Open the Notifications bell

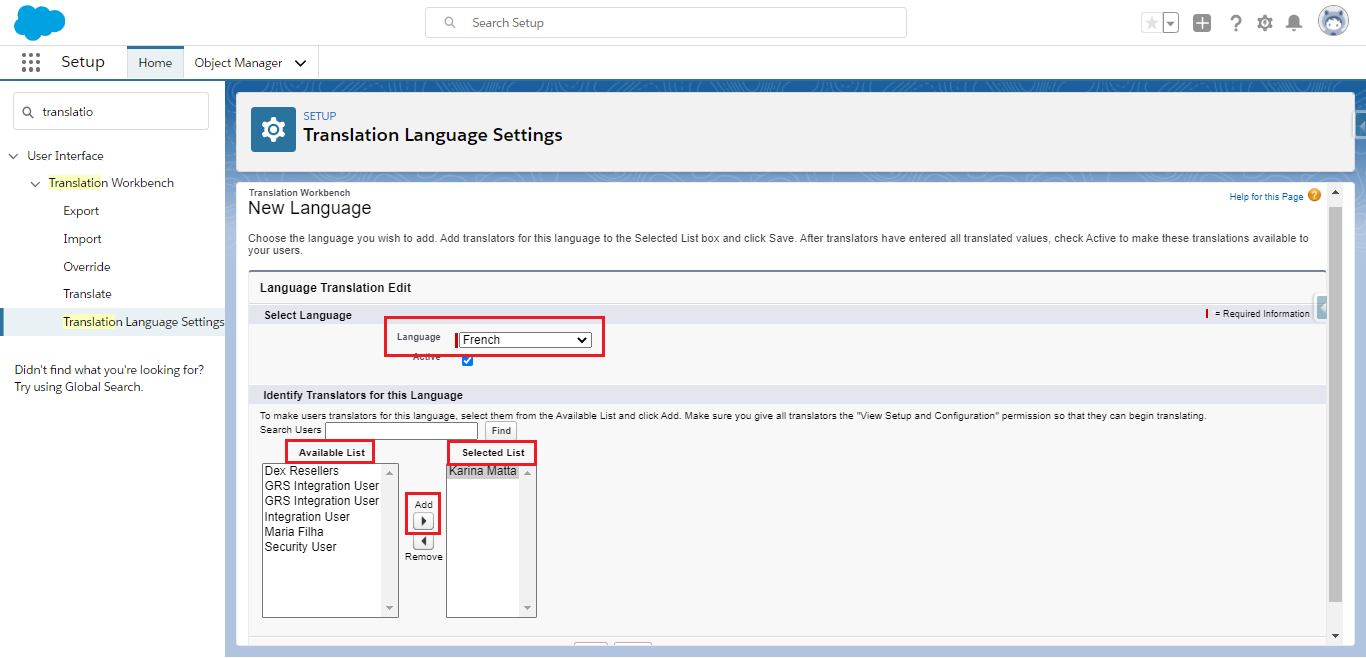pyautogui.click(x=1294, y=23)
